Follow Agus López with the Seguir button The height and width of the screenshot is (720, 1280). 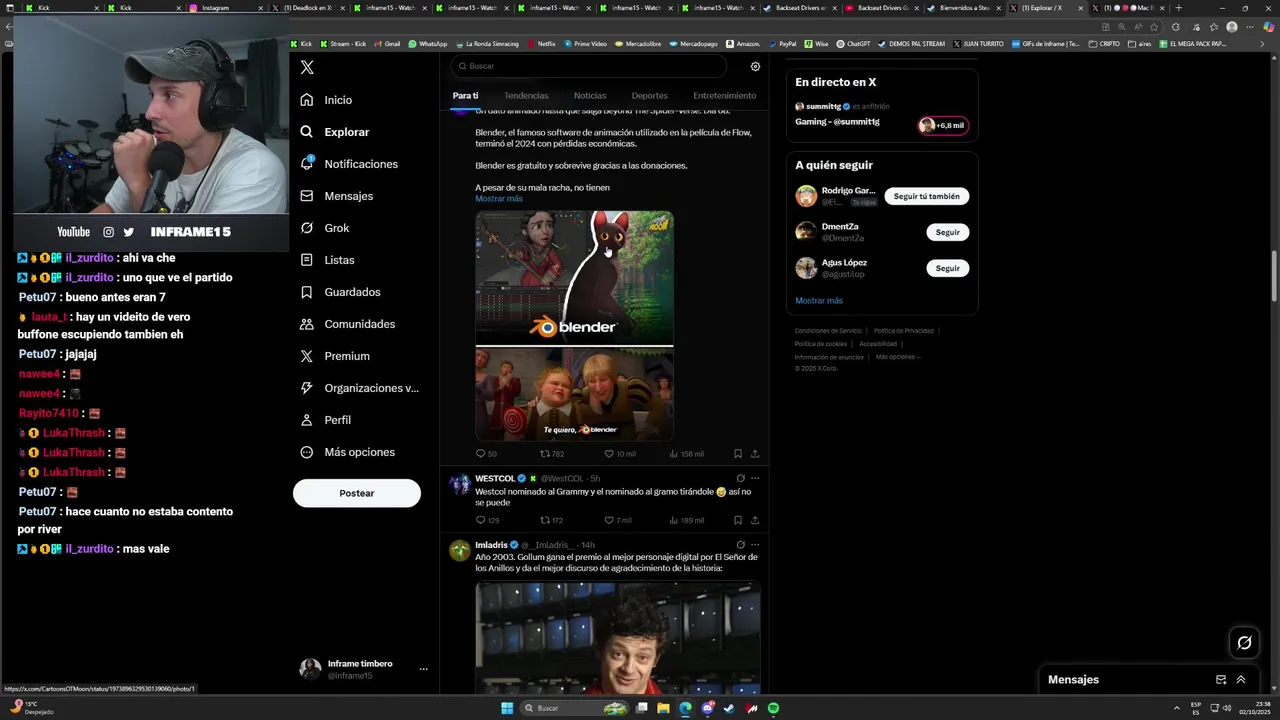[x=947, y=268]
